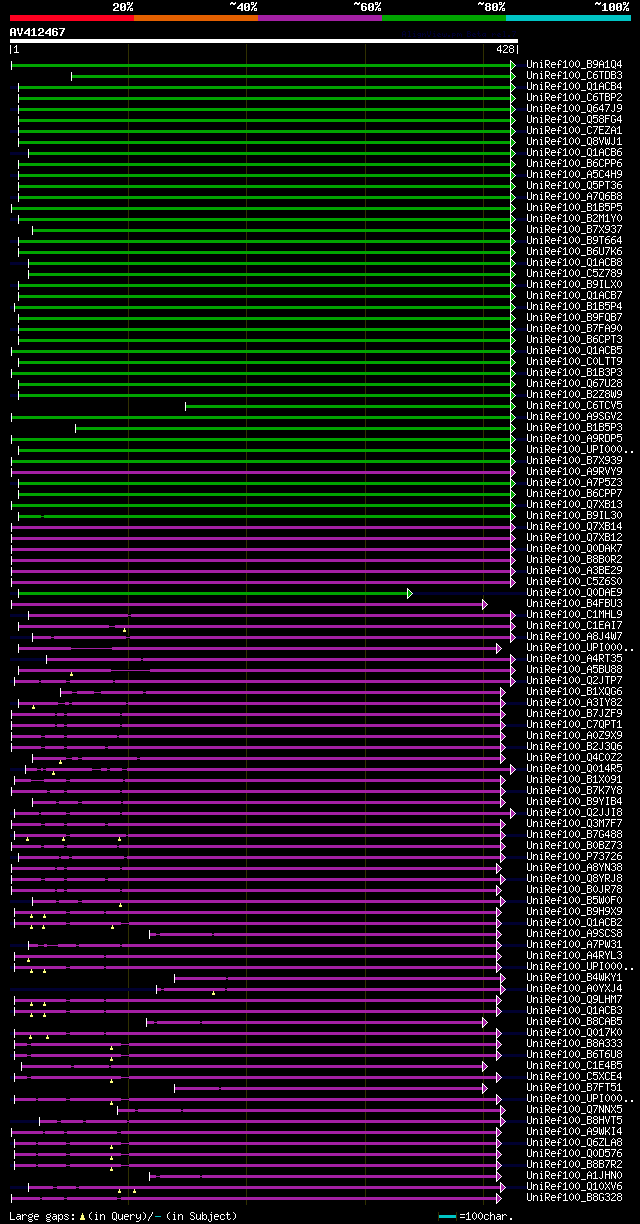Select the UniRef100_Q0DAK7 entry

(x=574, y=548)
